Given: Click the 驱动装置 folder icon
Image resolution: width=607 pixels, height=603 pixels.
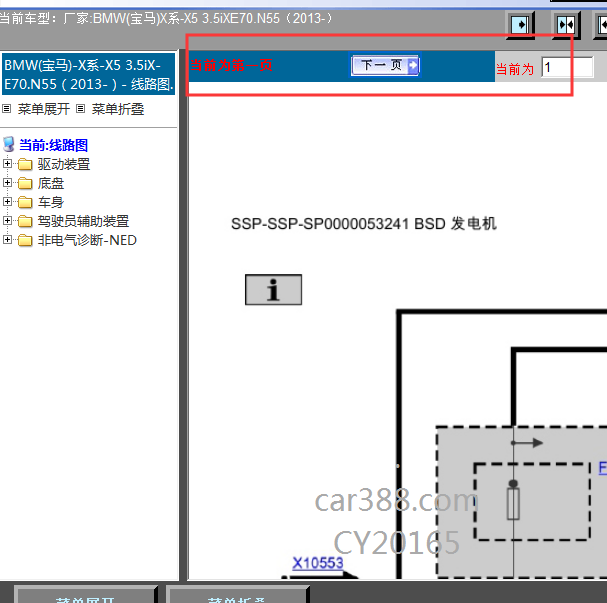Looking at the screenshot, I should (x=25, y=164).
